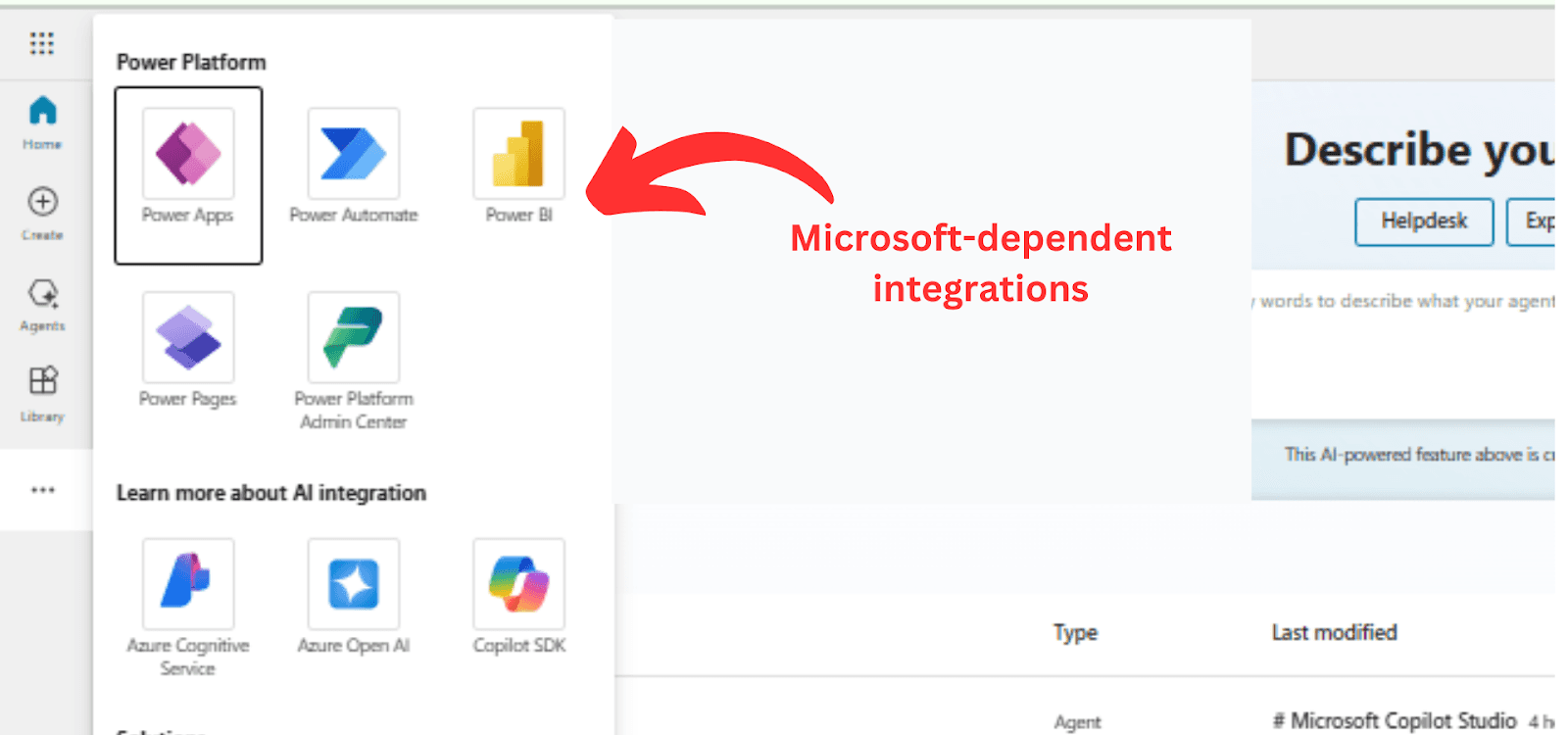Select the Helpdesk suggestion button

click(1424, 221)
